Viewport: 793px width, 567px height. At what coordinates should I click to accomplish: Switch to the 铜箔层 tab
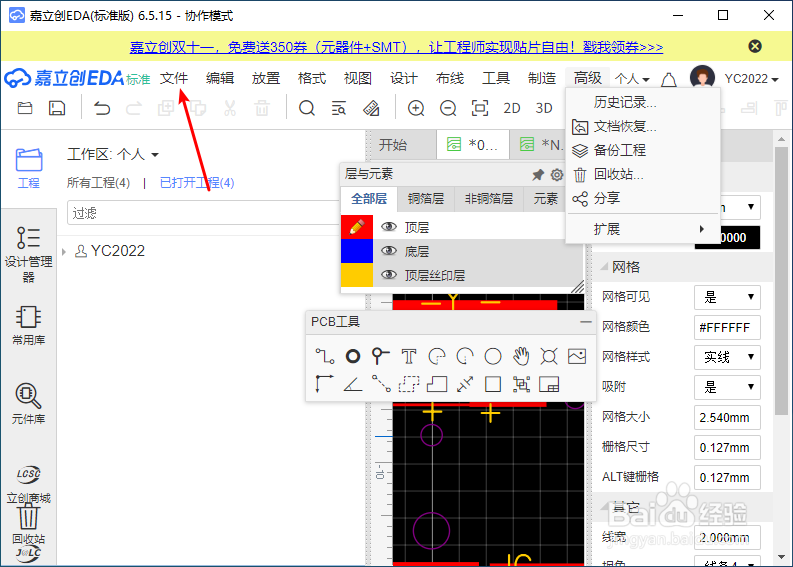point(426,199)
